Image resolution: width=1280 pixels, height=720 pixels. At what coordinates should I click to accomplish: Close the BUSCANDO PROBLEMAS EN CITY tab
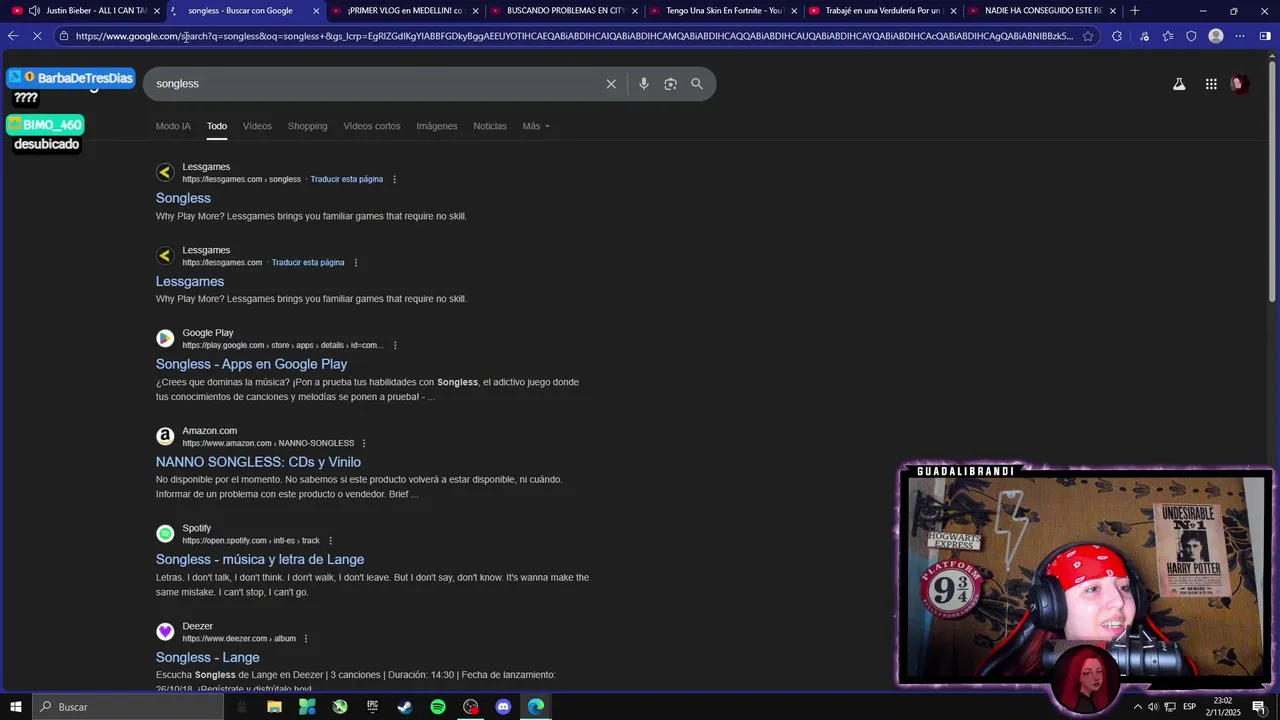pos(634,11)
